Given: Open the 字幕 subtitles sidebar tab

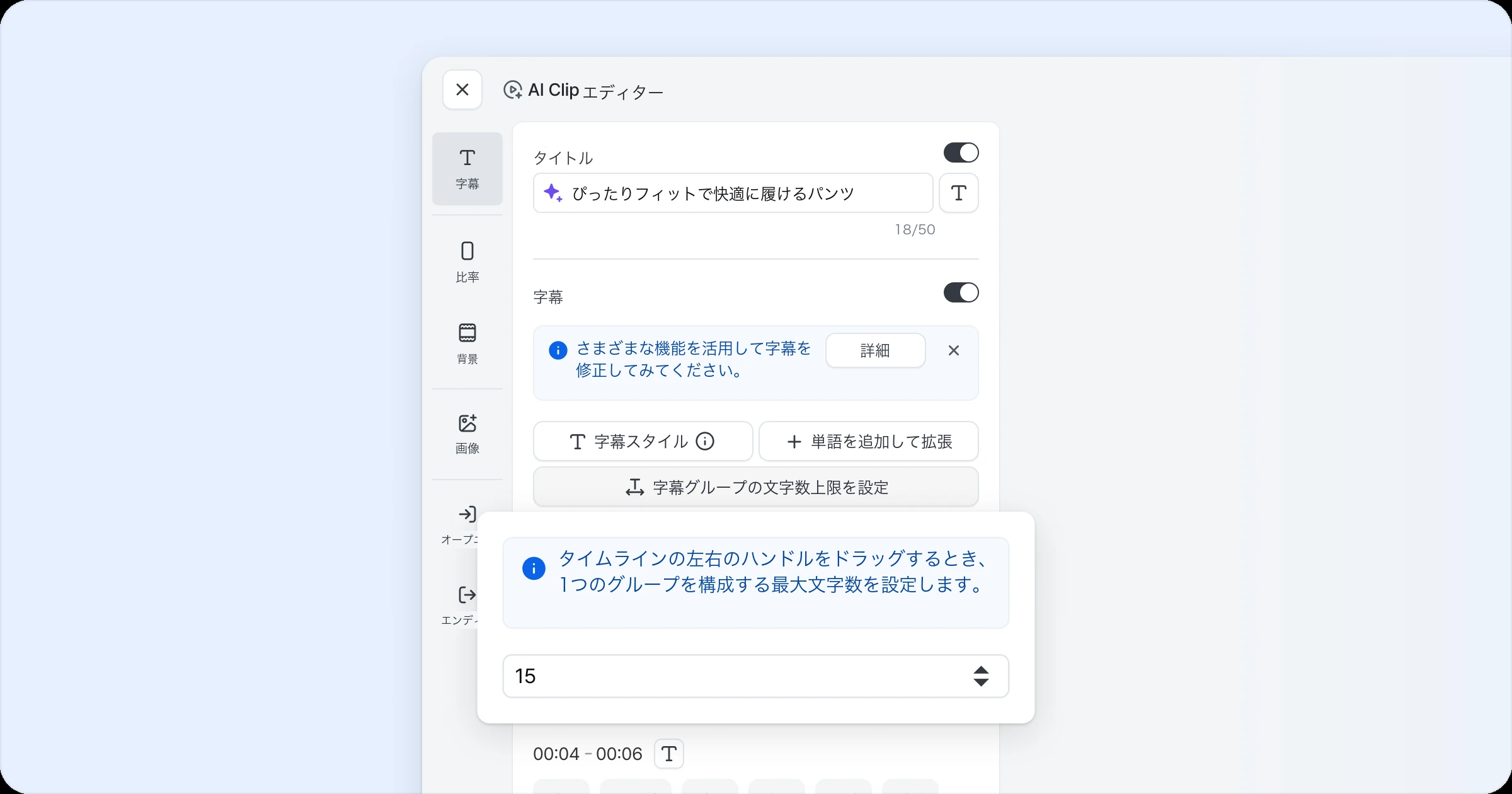Looking at the screenshot, I should [467, 169].
